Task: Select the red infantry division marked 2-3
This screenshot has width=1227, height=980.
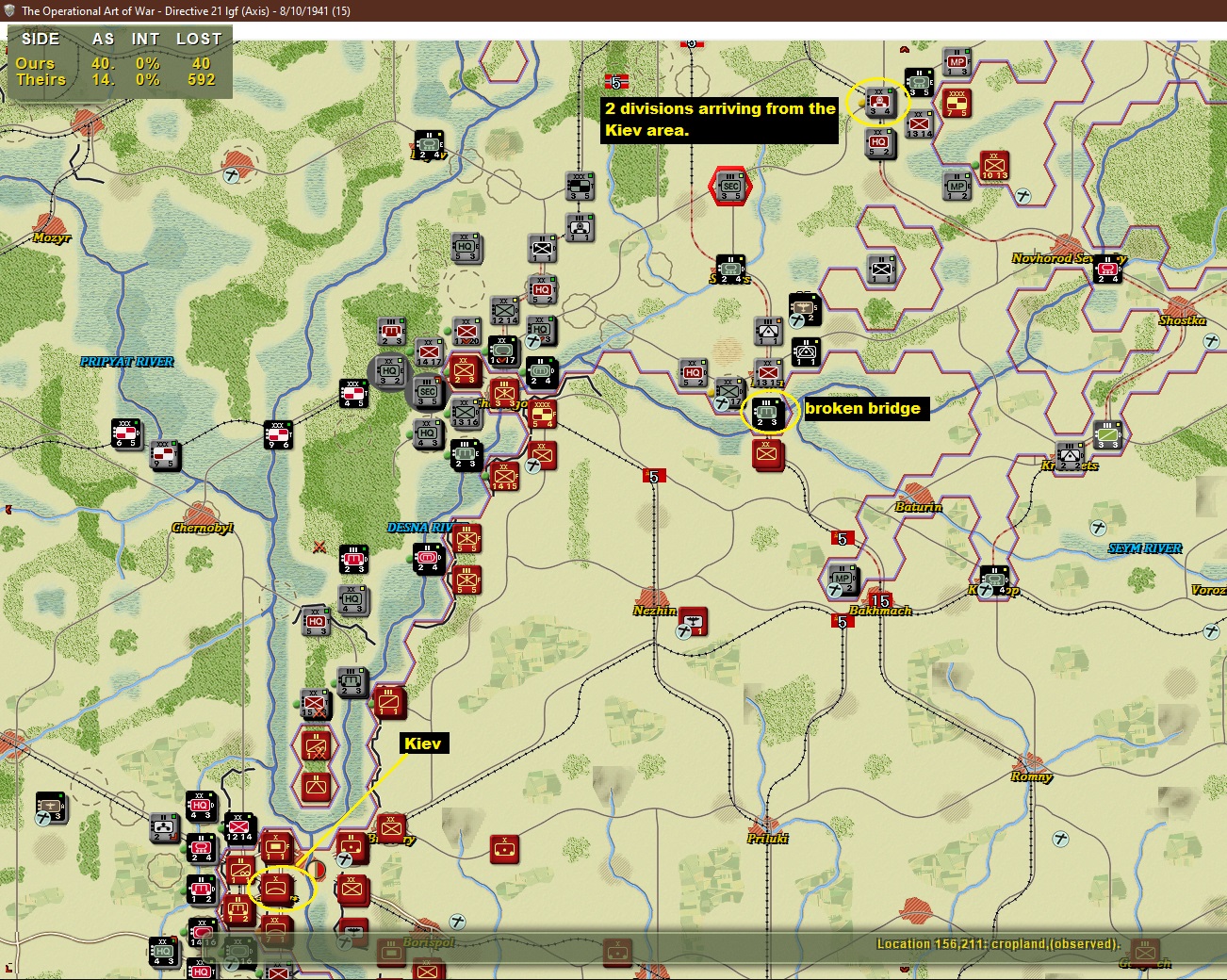Action: click(x=466, y=371)
